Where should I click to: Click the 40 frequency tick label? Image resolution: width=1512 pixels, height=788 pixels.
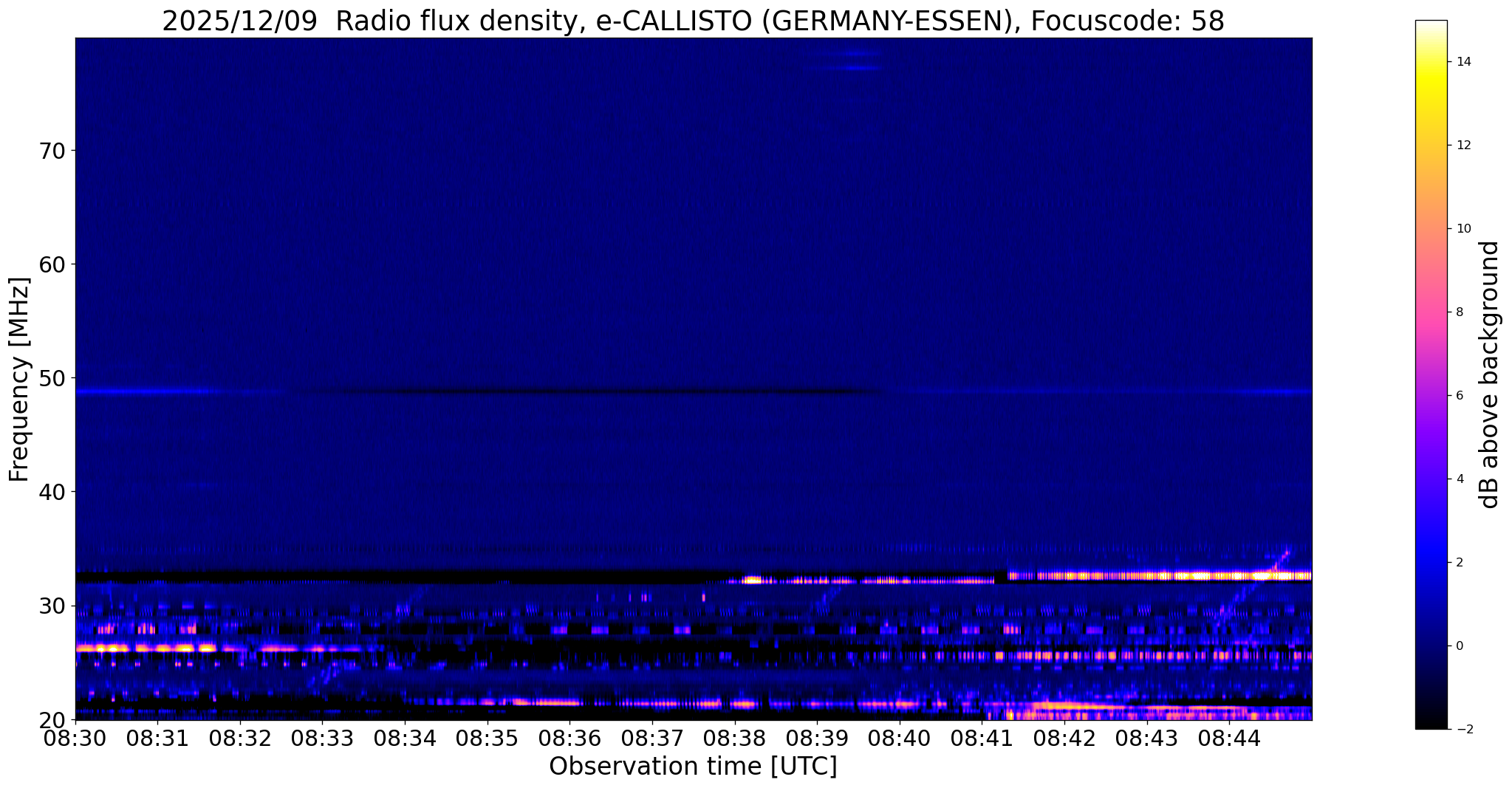51,492
